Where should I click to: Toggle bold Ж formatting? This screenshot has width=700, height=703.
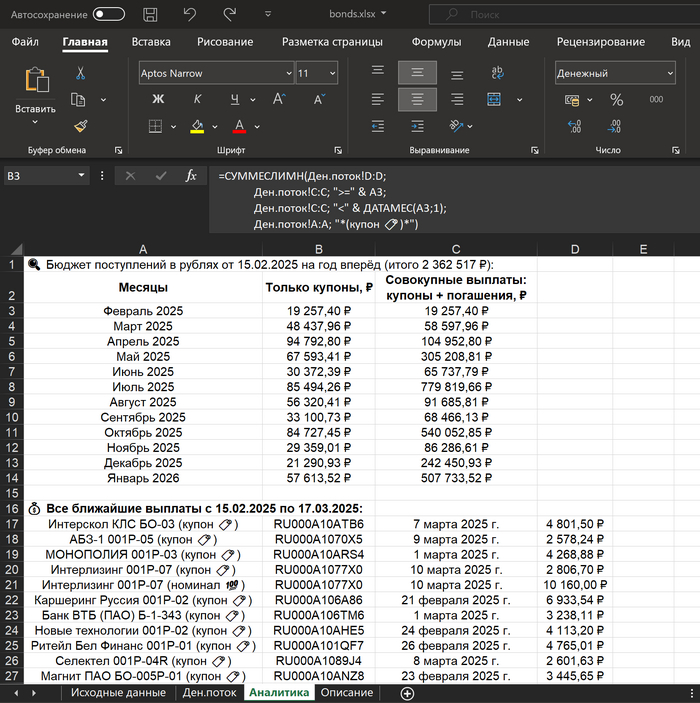(157, 99)
